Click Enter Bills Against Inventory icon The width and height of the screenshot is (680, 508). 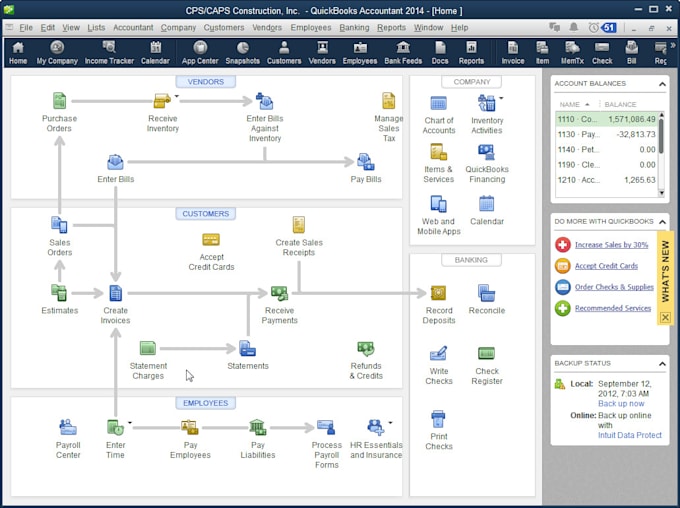pyautogui.click(x=264, y=101)
